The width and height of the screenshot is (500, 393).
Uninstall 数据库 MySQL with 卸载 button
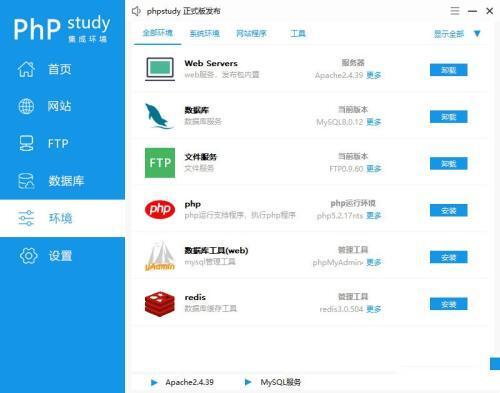(449, 117)
